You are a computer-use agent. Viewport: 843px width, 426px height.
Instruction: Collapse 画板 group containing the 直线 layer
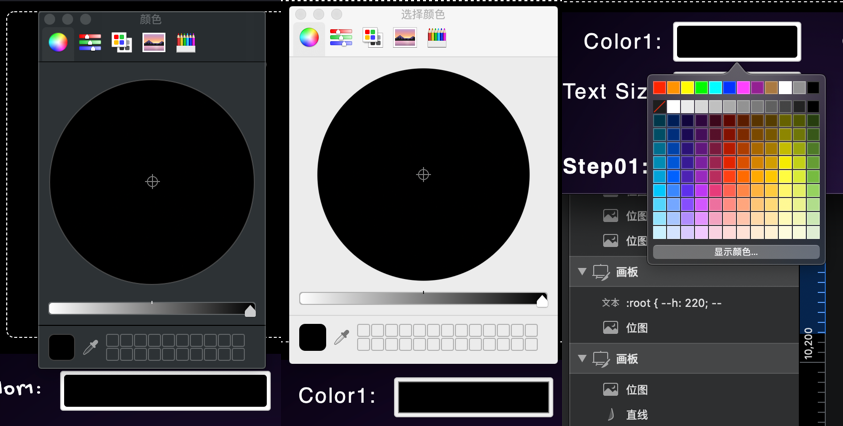(x=582, y=358)
